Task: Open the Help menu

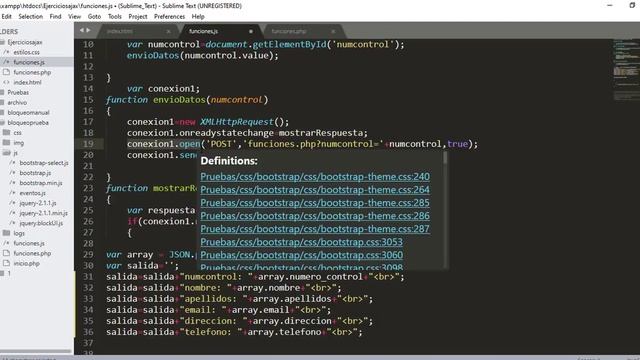Action: coord(198,16)
